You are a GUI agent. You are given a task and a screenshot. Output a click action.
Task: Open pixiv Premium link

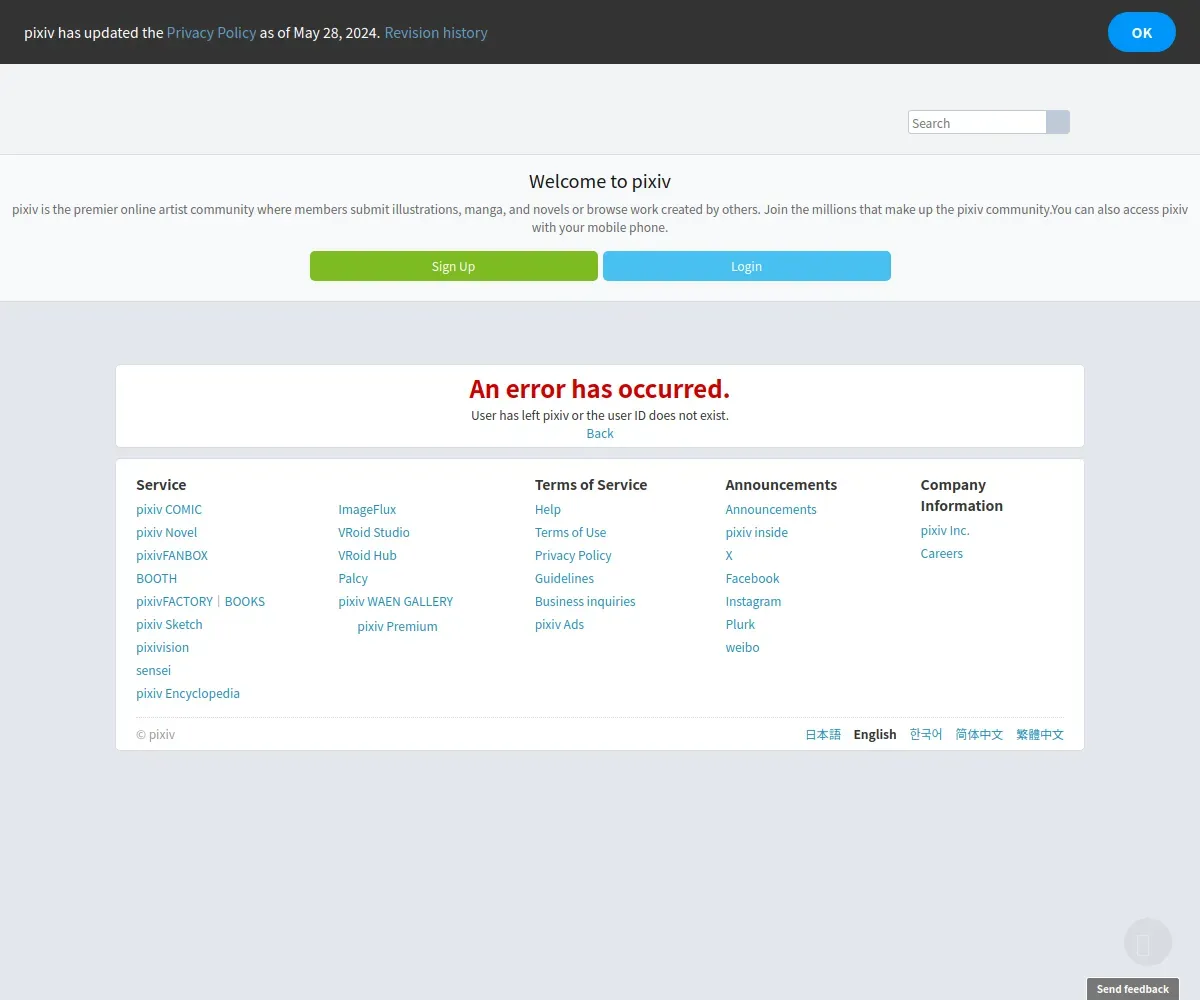coord(397,626)
